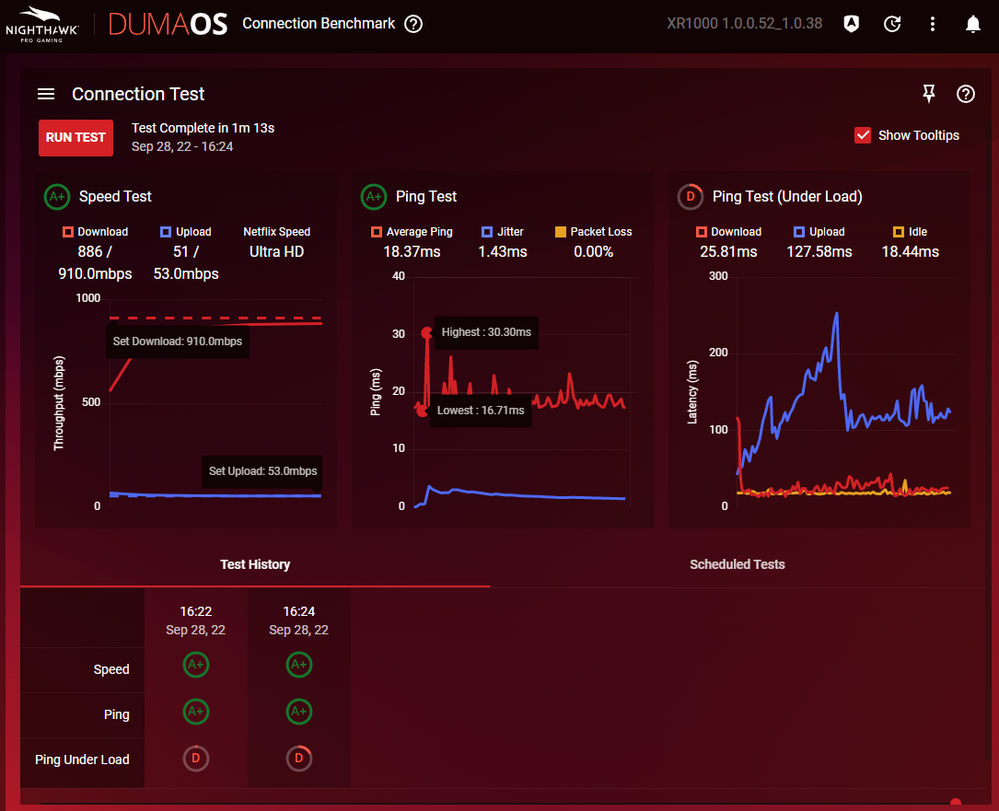Click the DumaOS logo link
Screen dimensions: 999x811
point(168,24)
